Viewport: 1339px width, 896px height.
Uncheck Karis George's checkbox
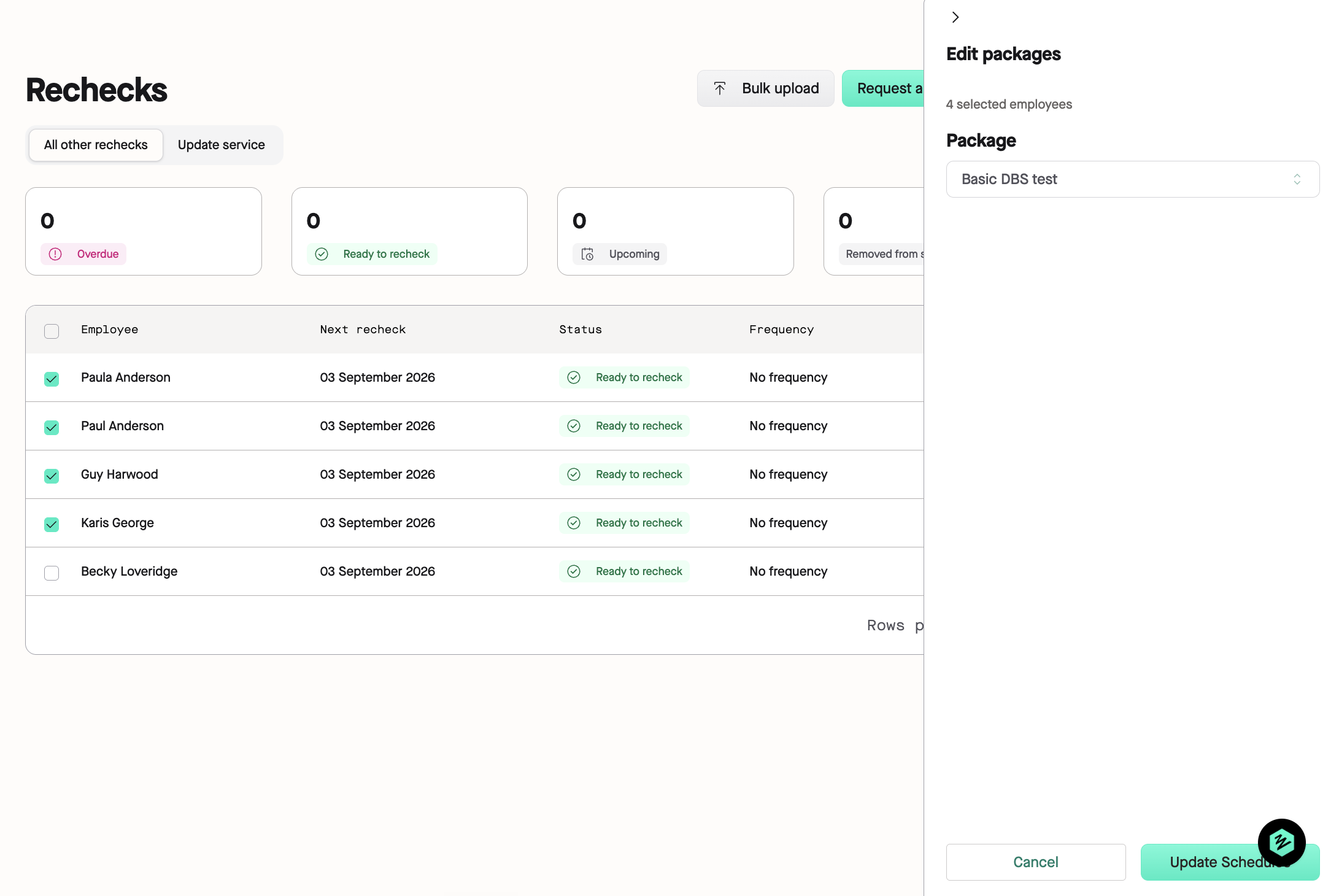52,524
